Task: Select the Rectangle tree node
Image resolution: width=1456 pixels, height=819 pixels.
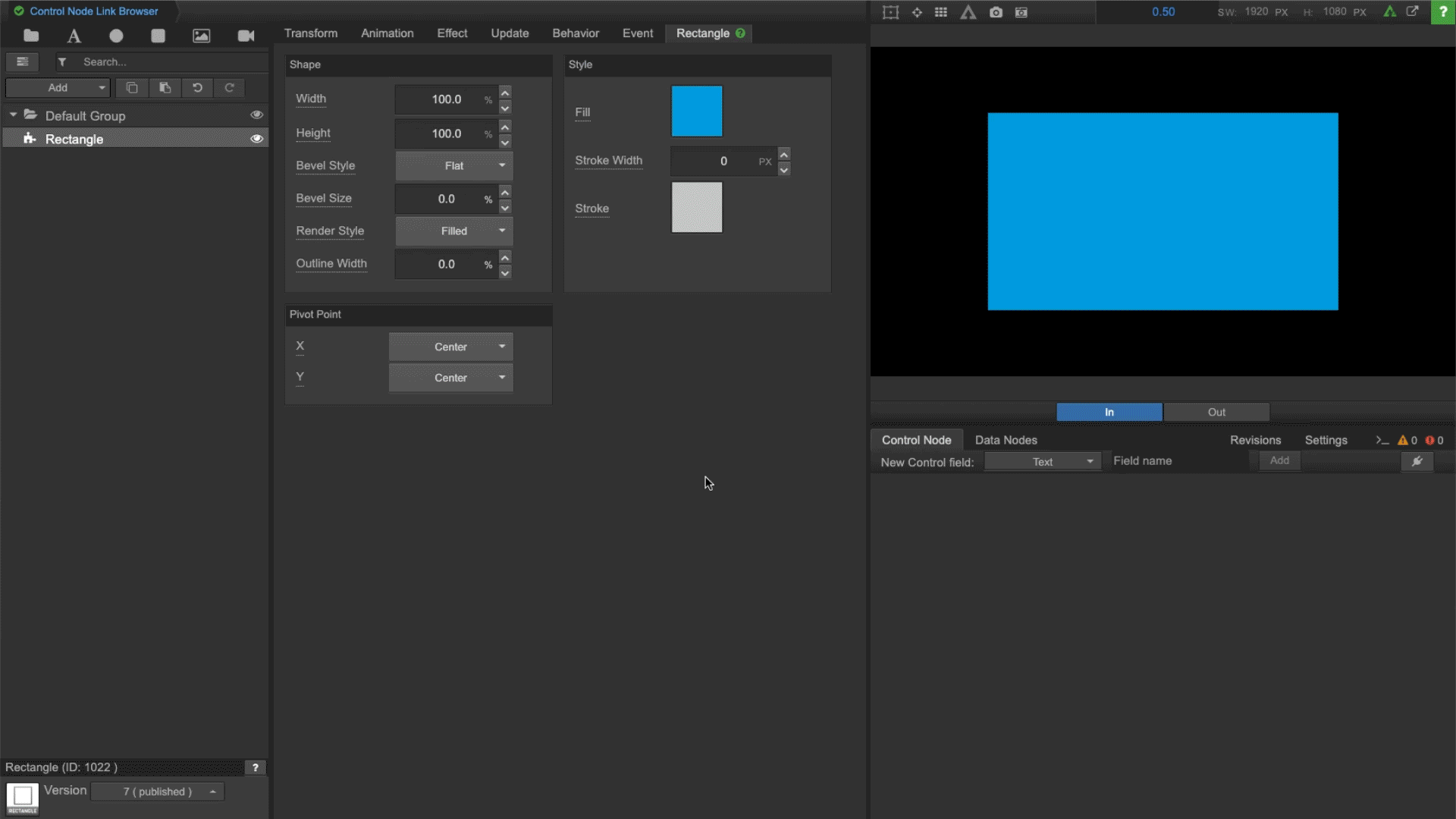Action: click(135, 139)
